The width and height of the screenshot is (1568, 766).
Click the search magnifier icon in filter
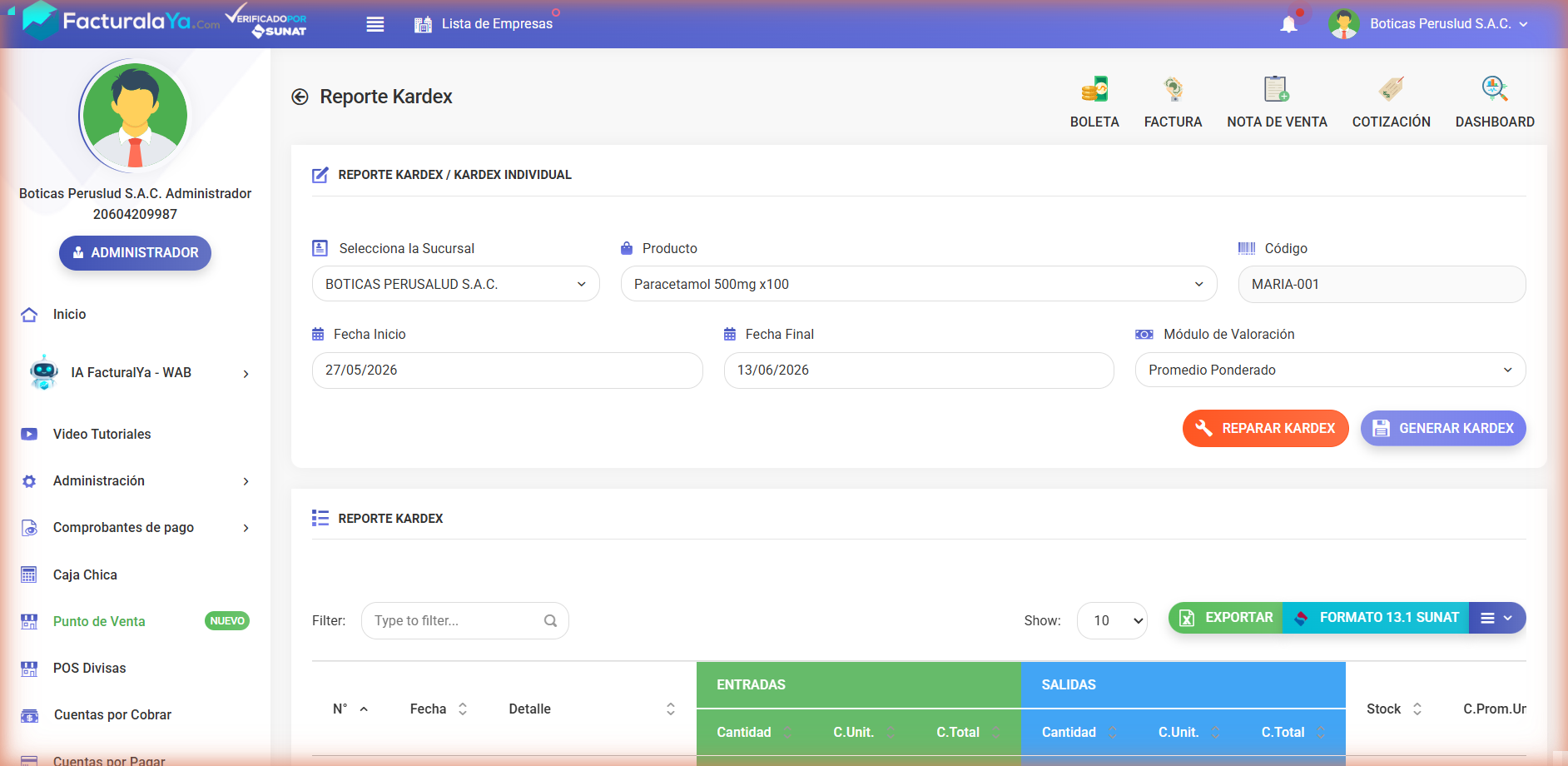click(x=550, y=621)
